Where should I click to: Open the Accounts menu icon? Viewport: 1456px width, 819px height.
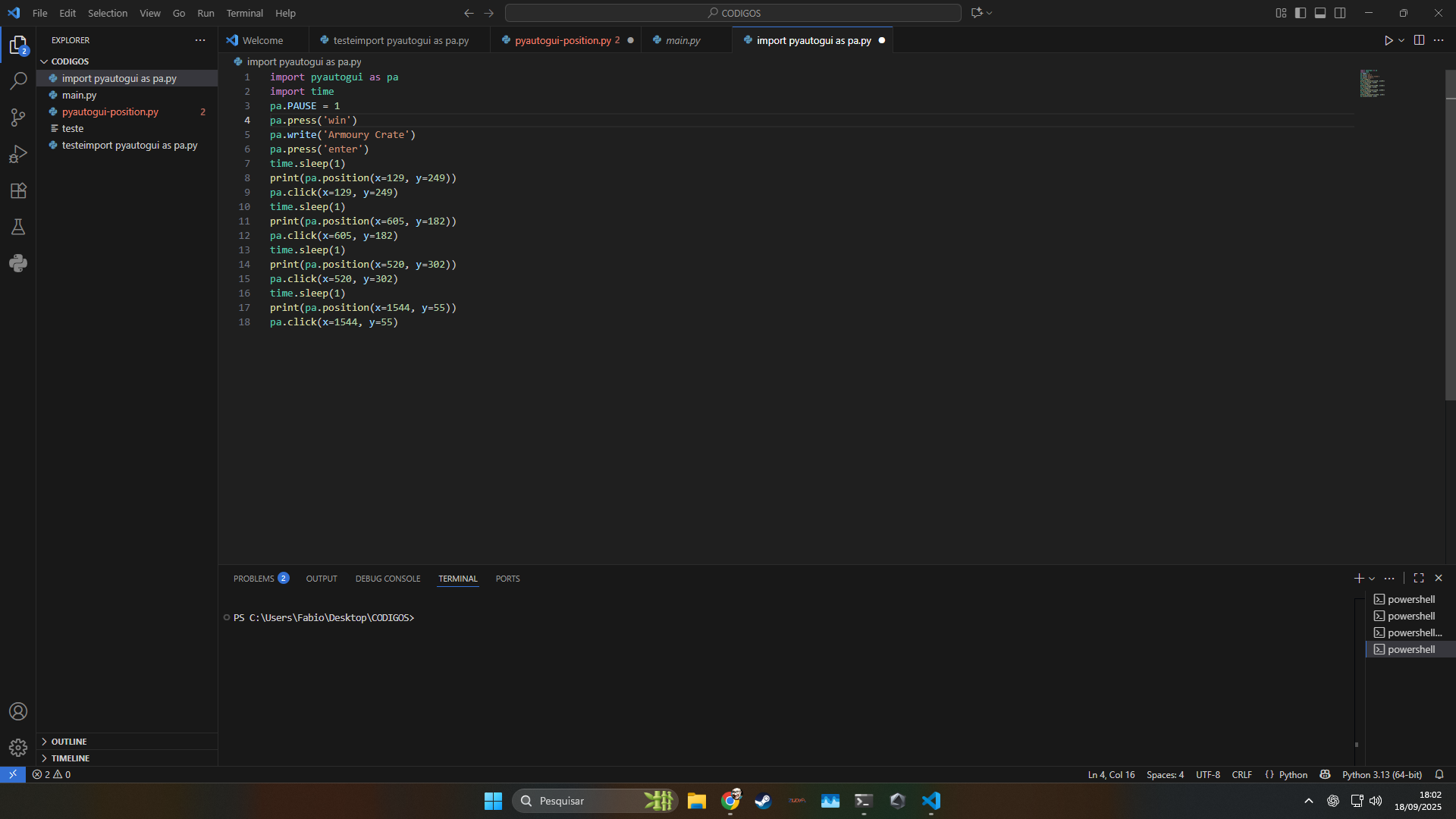click(x=18, y=711)
